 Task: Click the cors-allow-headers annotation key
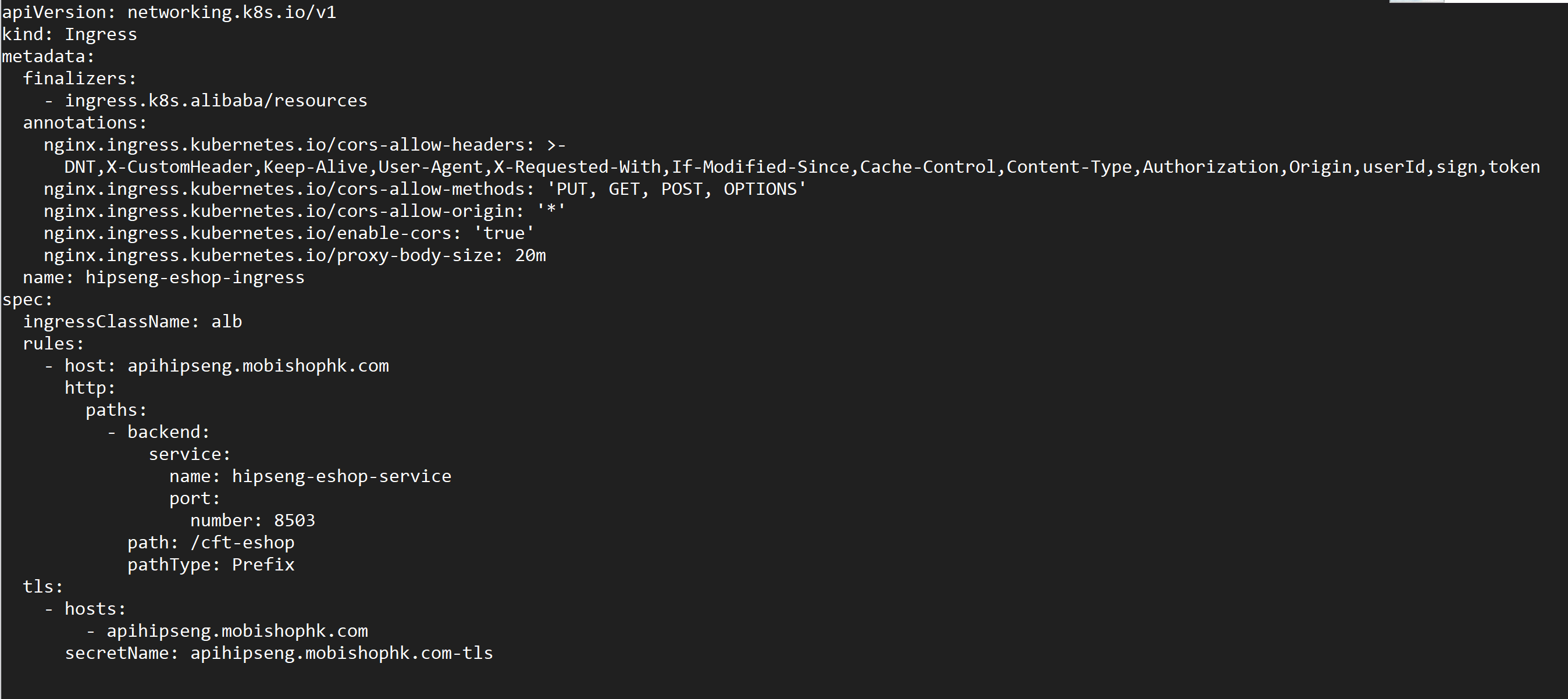coord(289,145)
